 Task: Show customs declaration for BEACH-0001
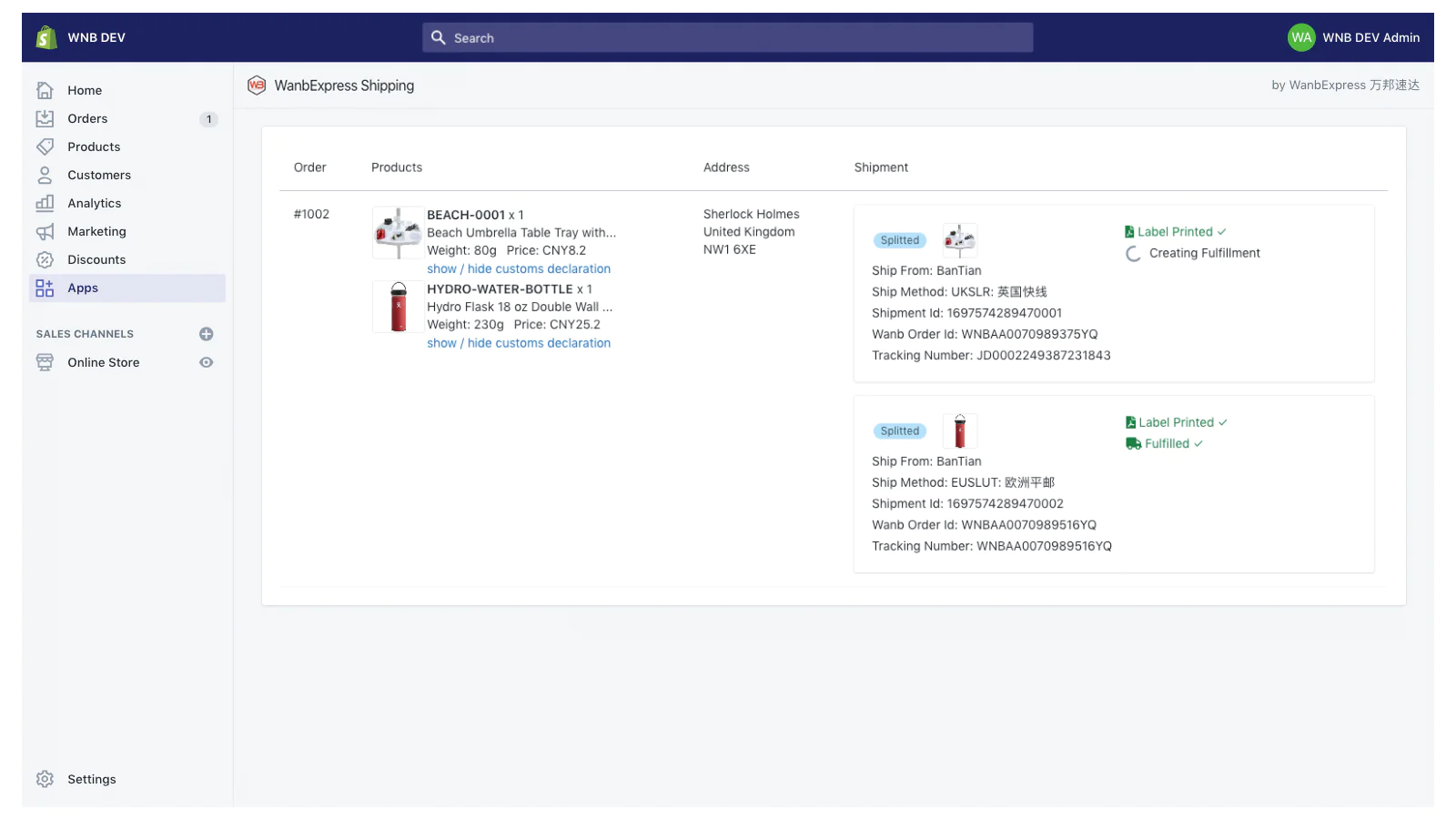click(x=519, y=268)
